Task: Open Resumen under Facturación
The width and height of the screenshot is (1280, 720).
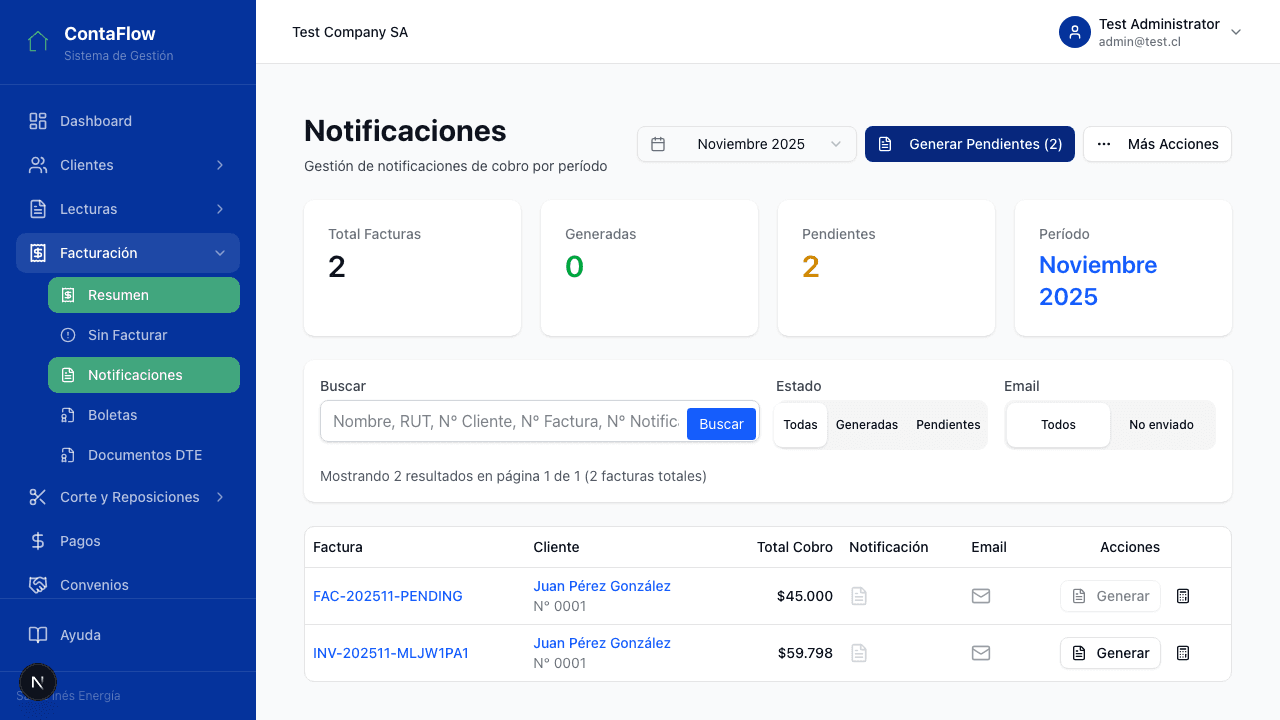Action: tap(144, 295)
